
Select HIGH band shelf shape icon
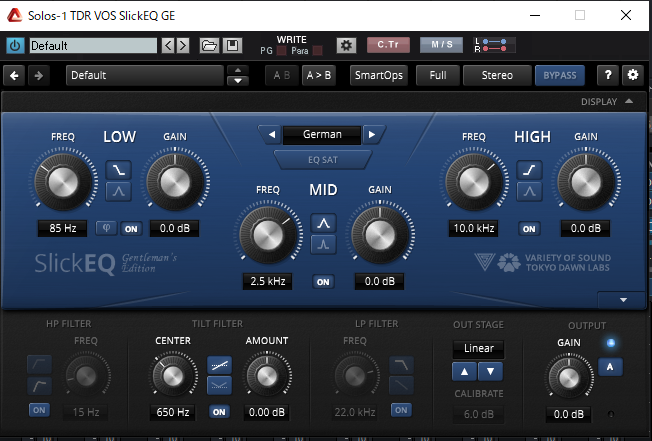pos(529,170)
